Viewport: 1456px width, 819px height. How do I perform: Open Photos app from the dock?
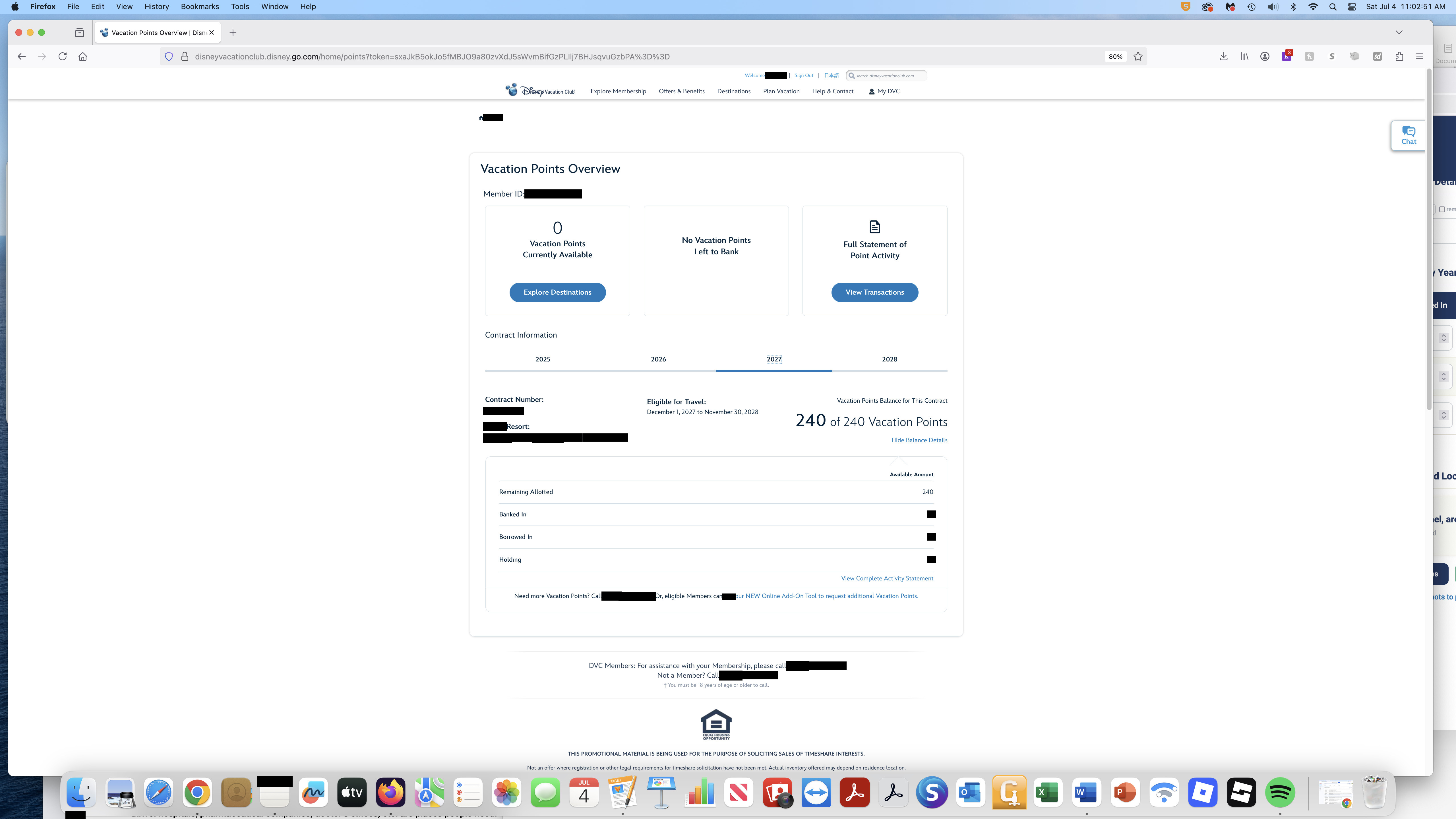(x=506, y=793)
